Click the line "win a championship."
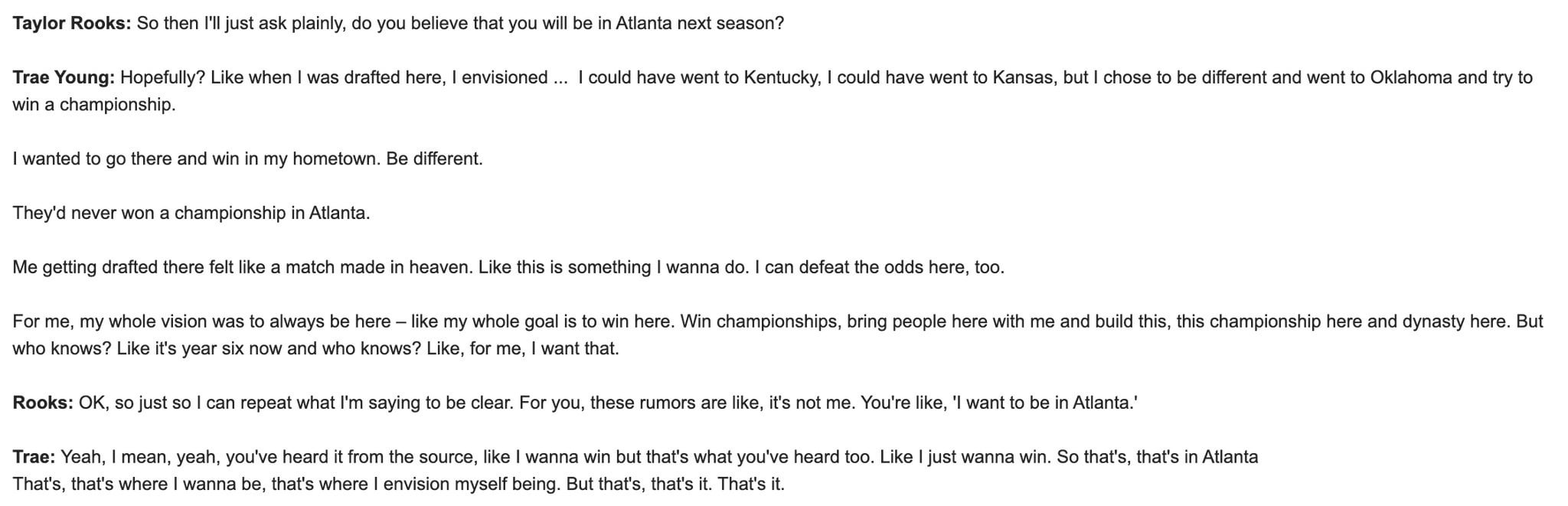 [x=94, y=104]
